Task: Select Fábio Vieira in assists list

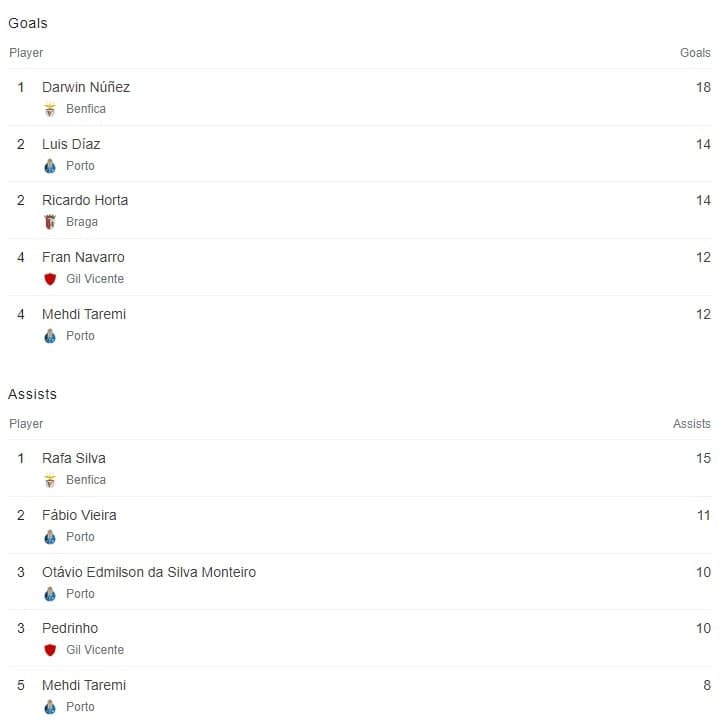Action: click(x=79, y=515)
